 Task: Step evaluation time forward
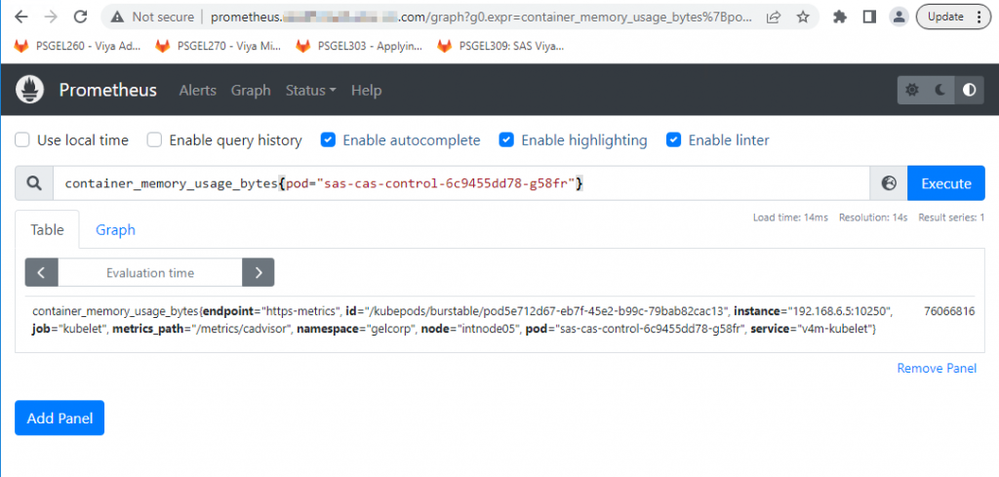(258, 273)
